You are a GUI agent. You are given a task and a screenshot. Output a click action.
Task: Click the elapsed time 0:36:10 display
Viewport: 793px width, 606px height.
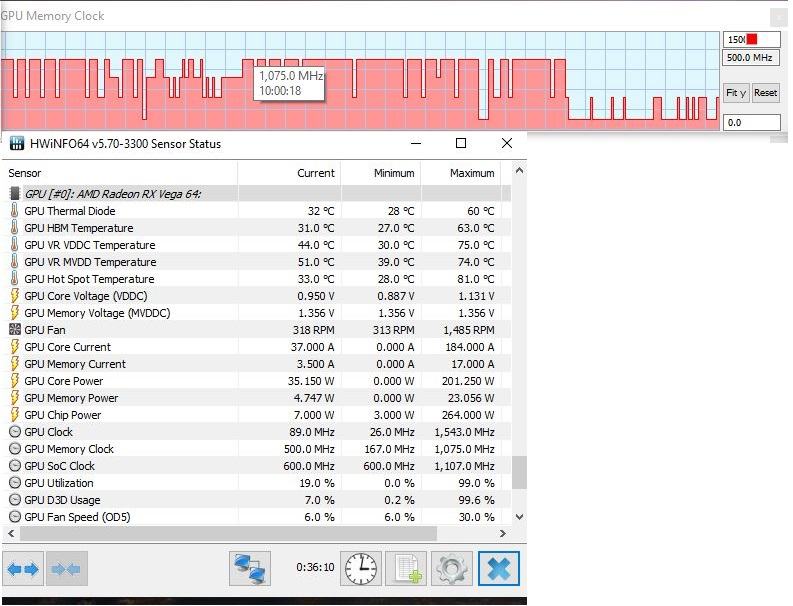point(315,567)
